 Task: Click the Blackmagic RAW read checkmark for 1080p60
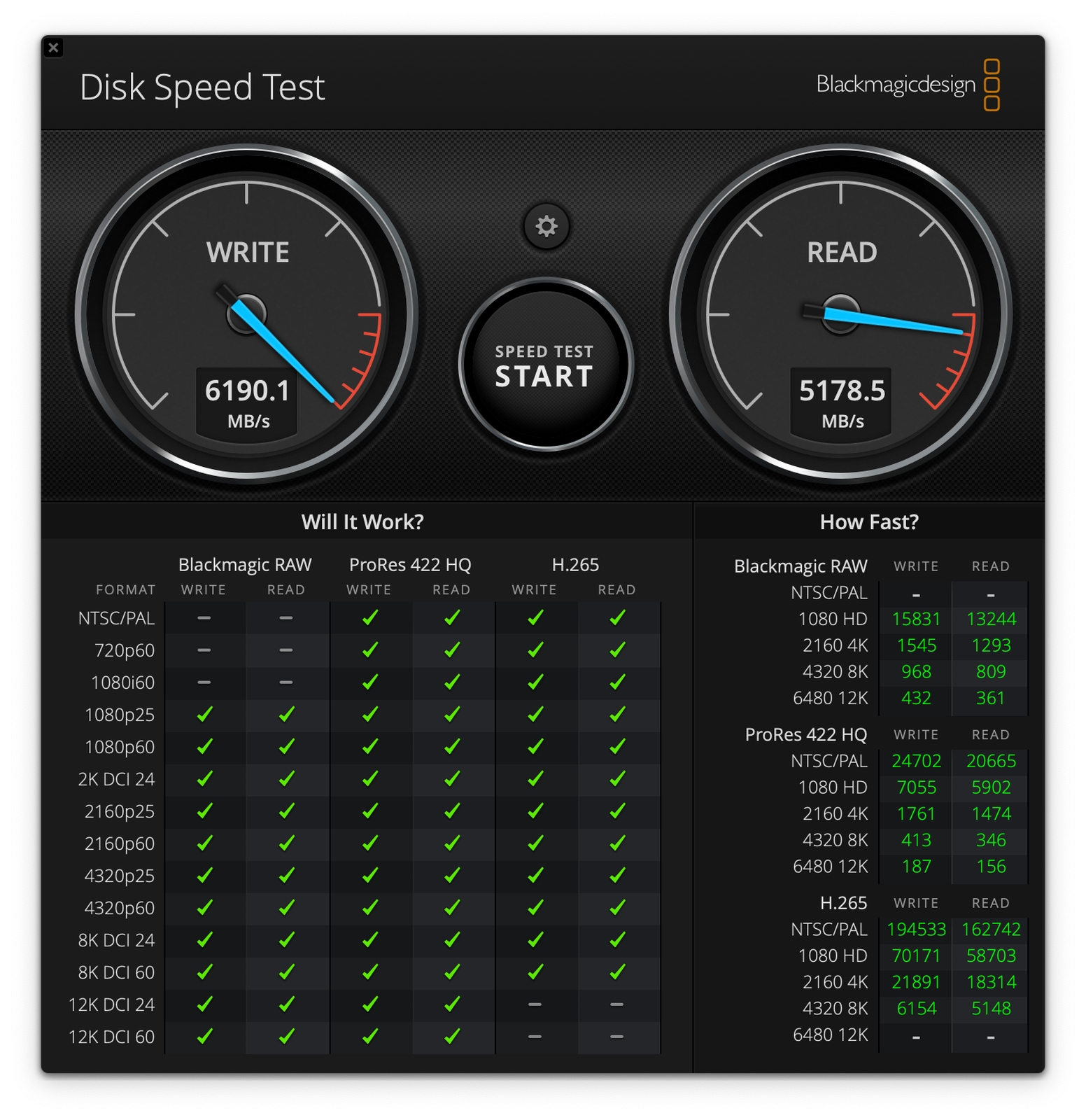pyautogui.click(x=286, y=747)
